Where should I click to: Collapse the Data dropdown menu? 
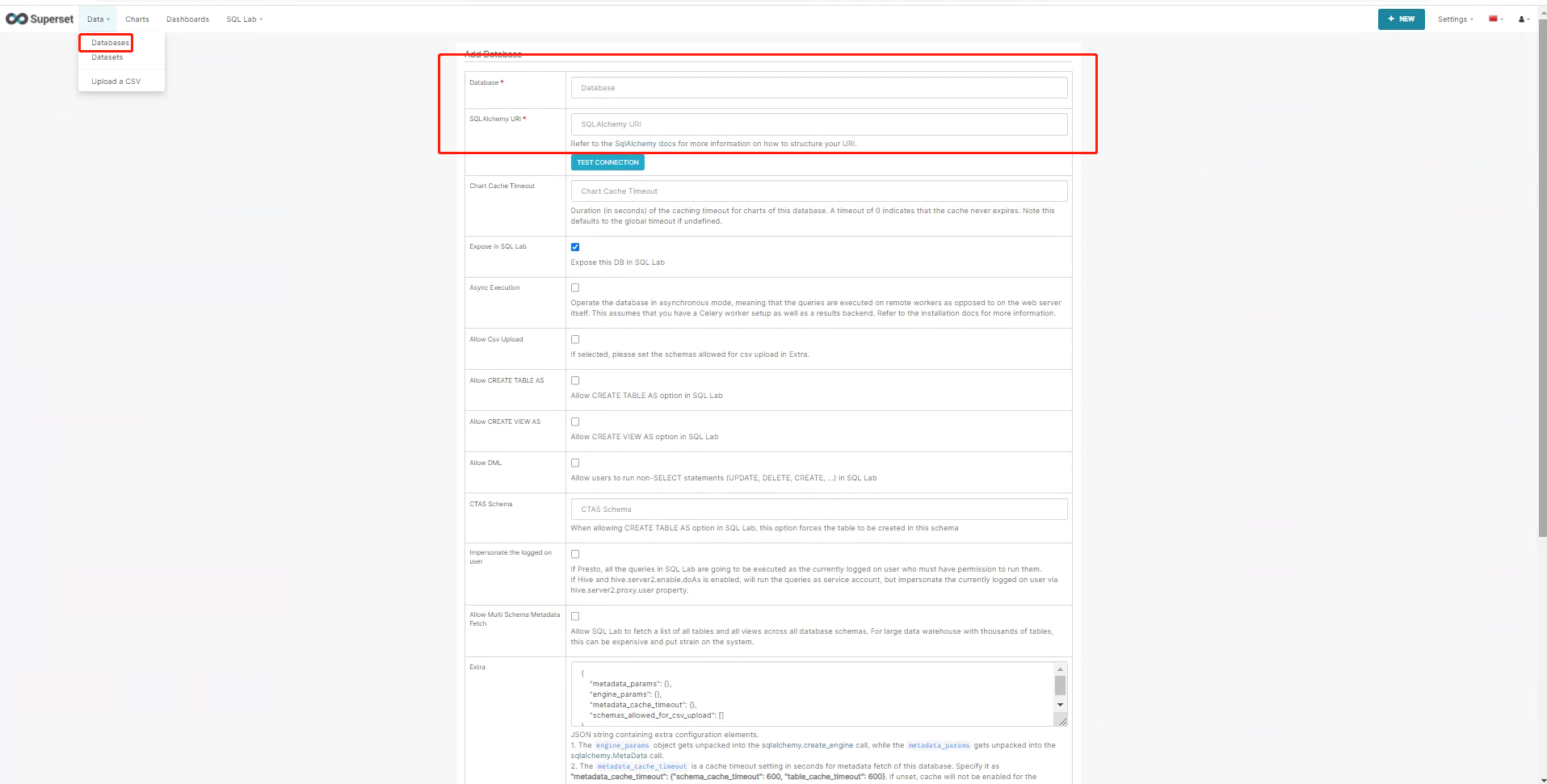pyautogui.click(x=98, y=19)
